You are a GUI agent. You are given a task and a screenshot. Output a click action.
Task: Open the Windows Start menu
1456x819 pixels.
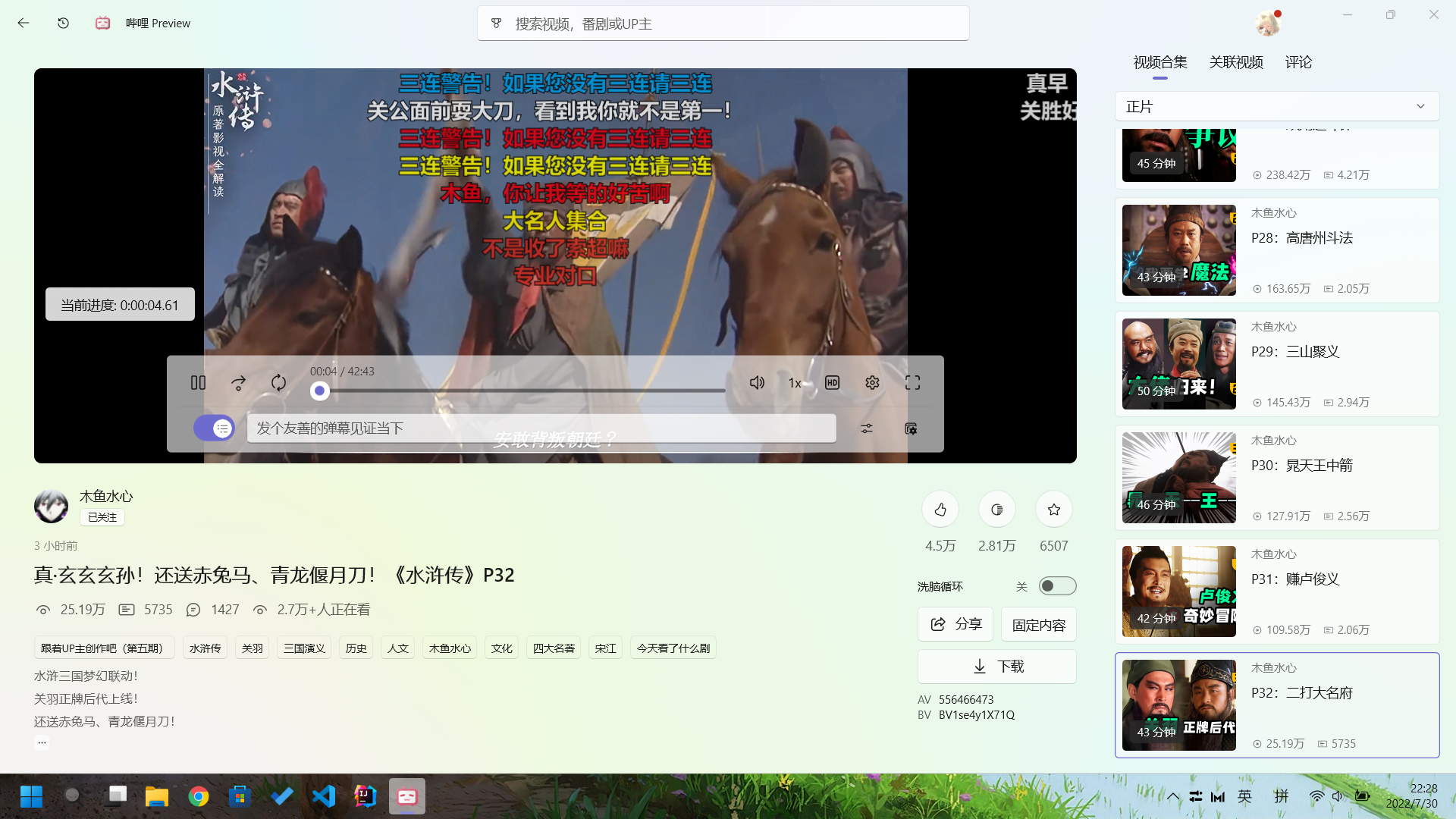pos(31,796)
